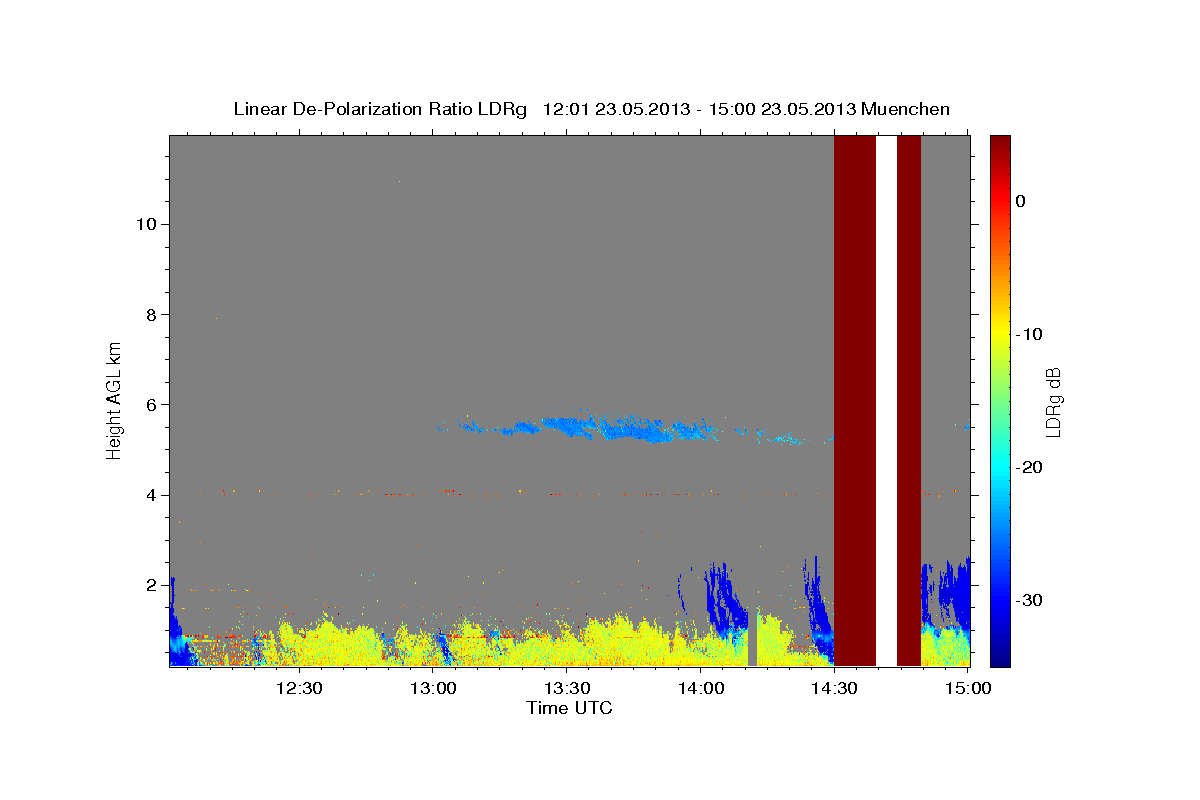Click the 'Height AGL km' y-axis label
The image size is (1200, 800).
click(x=115, y=399)
